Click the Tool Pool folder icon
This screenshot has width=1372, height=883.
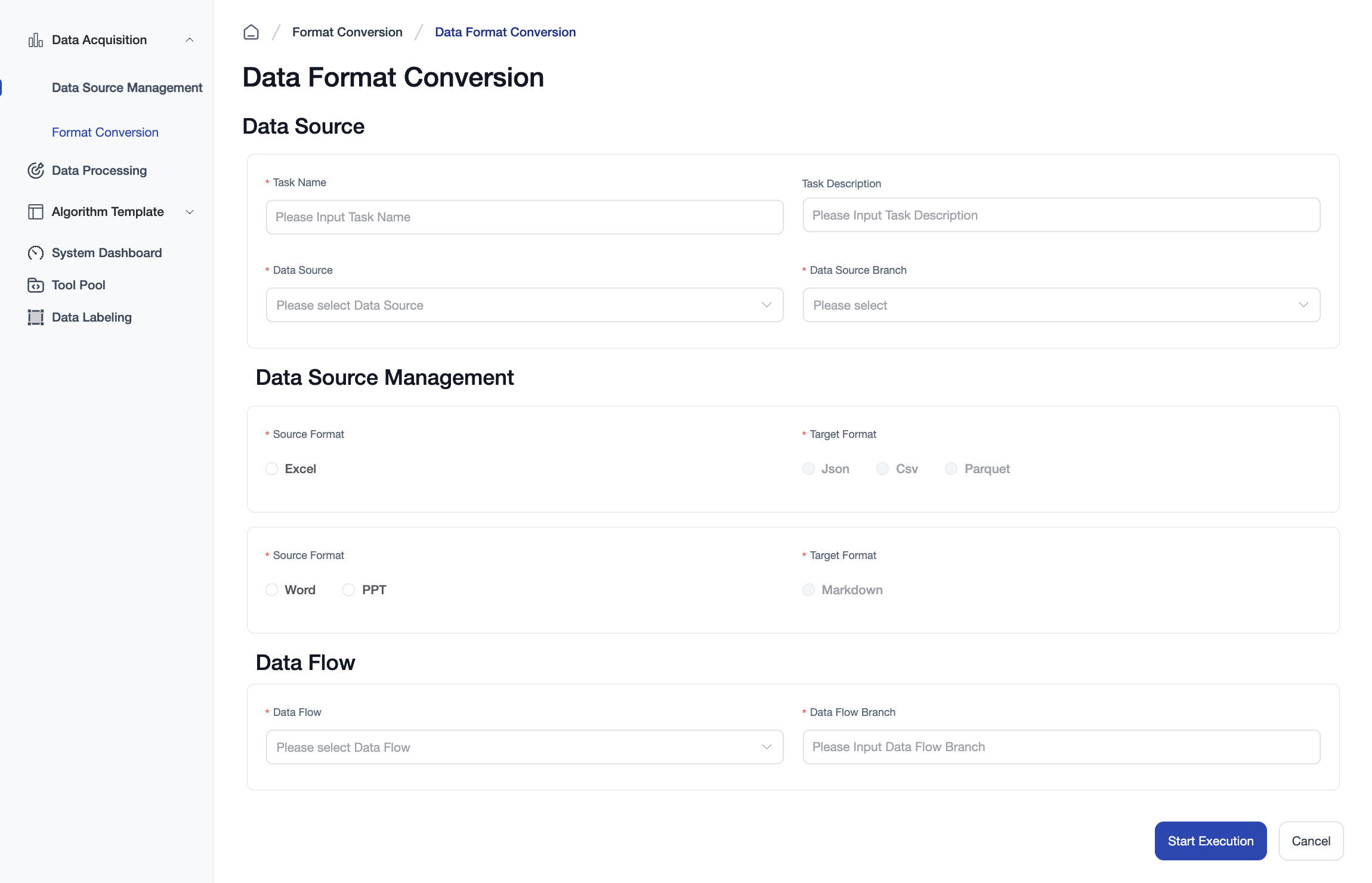(x=36, y=285)
